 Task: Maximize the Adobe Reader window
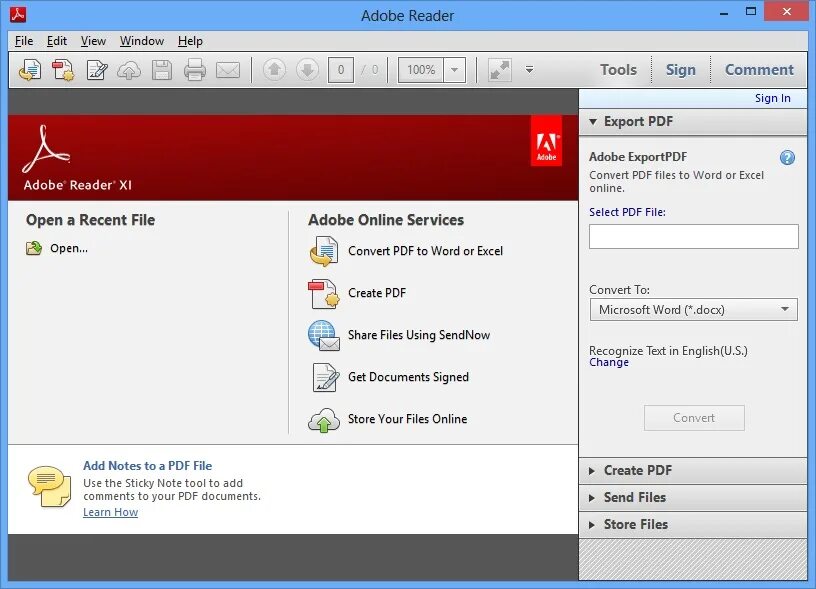(751, 11)
